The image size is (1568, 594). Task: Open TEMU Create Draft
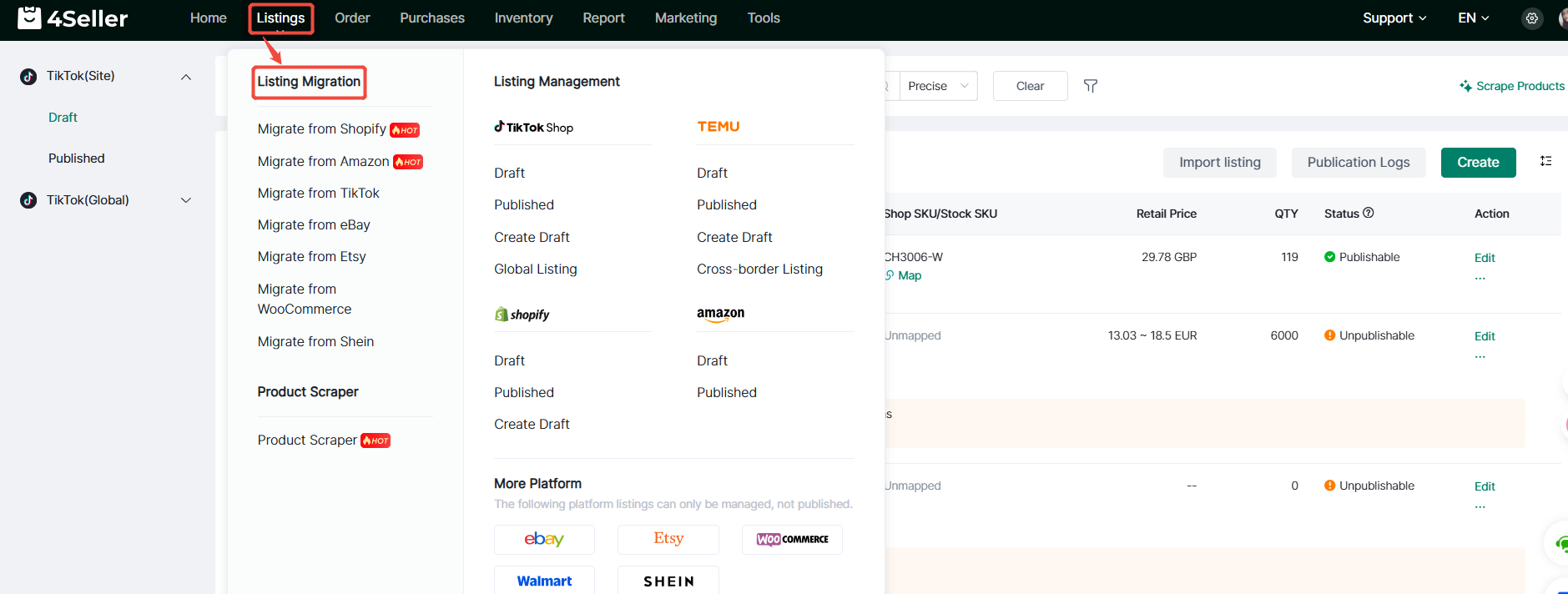click(x=734, y=237)
